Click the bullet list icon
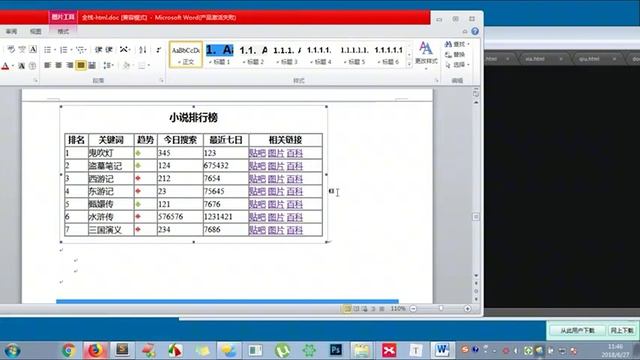The height and width of the screenshot is (360, 640). click(x=47, y=50)
